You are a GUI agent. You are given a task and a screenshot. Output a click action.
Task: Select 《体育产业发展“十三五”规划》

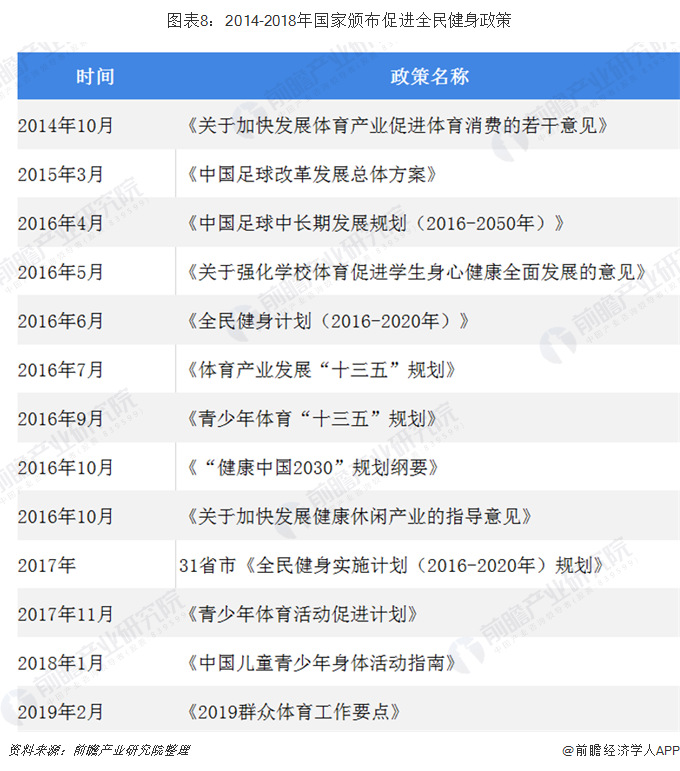pos(322,370)
